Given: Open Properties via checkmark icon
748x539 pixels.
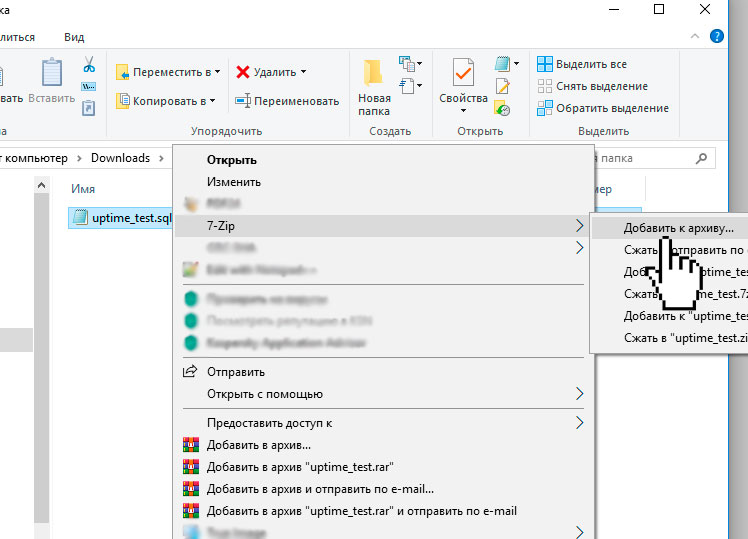Looking at the screenshot, I should 463,73.
